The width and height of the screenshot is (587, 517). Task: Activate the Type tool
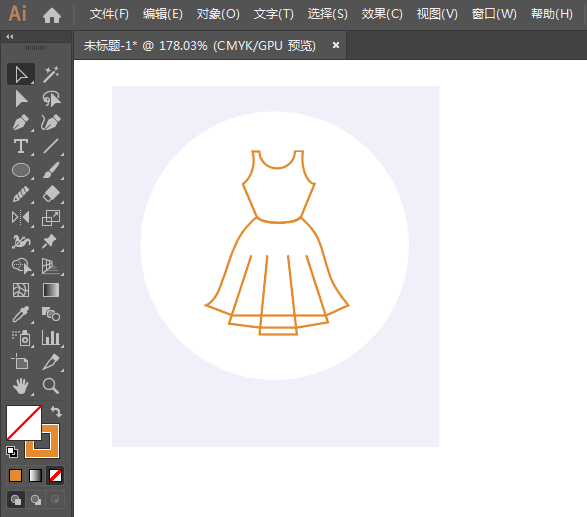[21, 146]
